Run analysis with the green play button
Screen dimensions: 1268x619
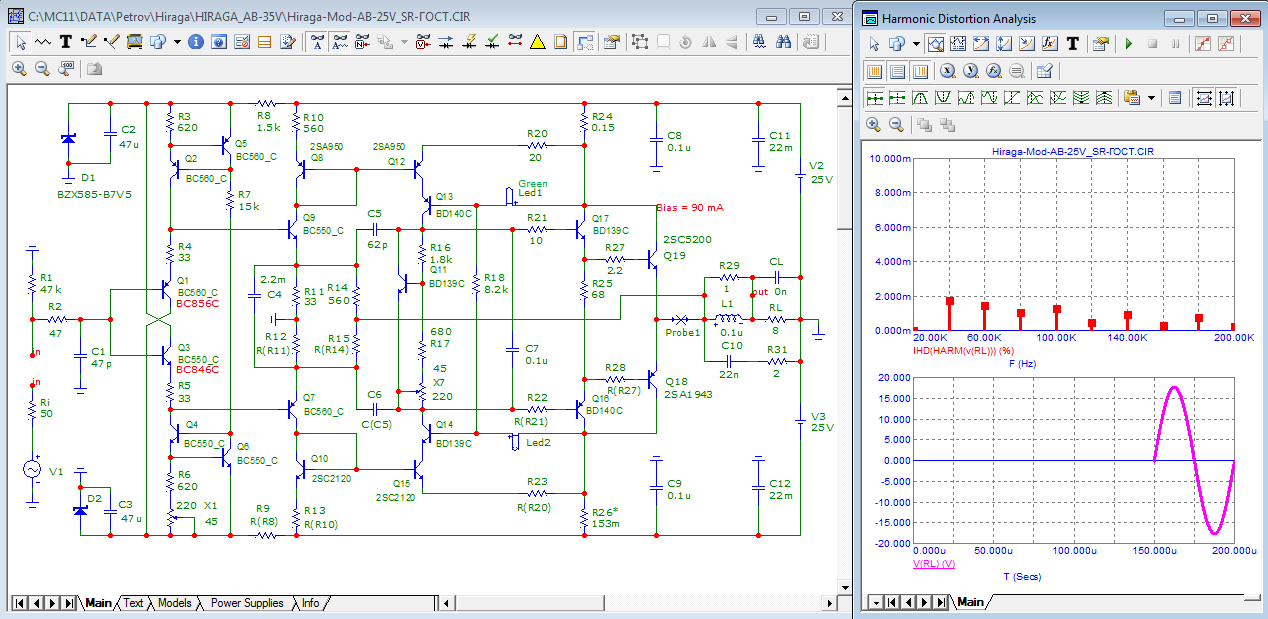pos(1128,44)
